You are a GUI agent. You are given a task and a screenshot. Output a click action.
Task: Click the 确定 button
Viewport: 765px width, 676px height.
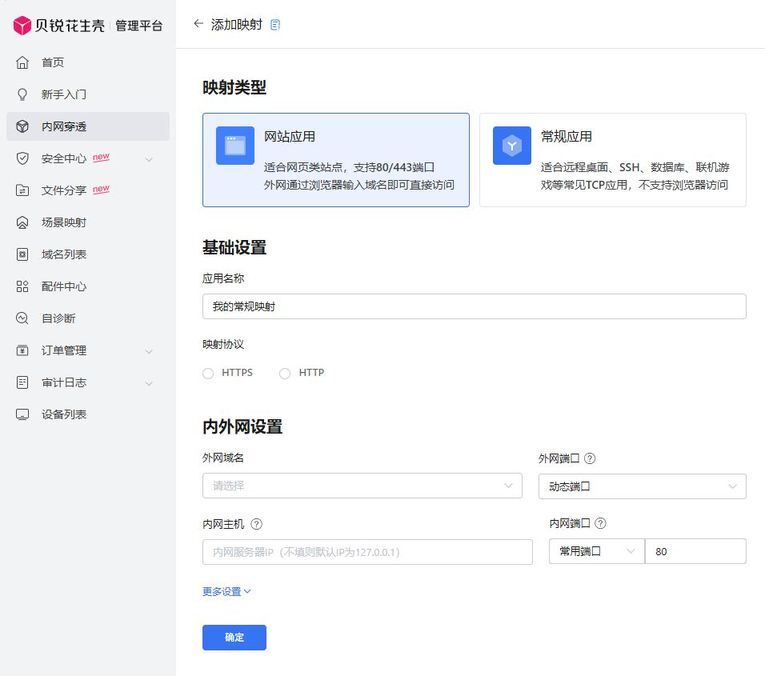tap(234, 637)
